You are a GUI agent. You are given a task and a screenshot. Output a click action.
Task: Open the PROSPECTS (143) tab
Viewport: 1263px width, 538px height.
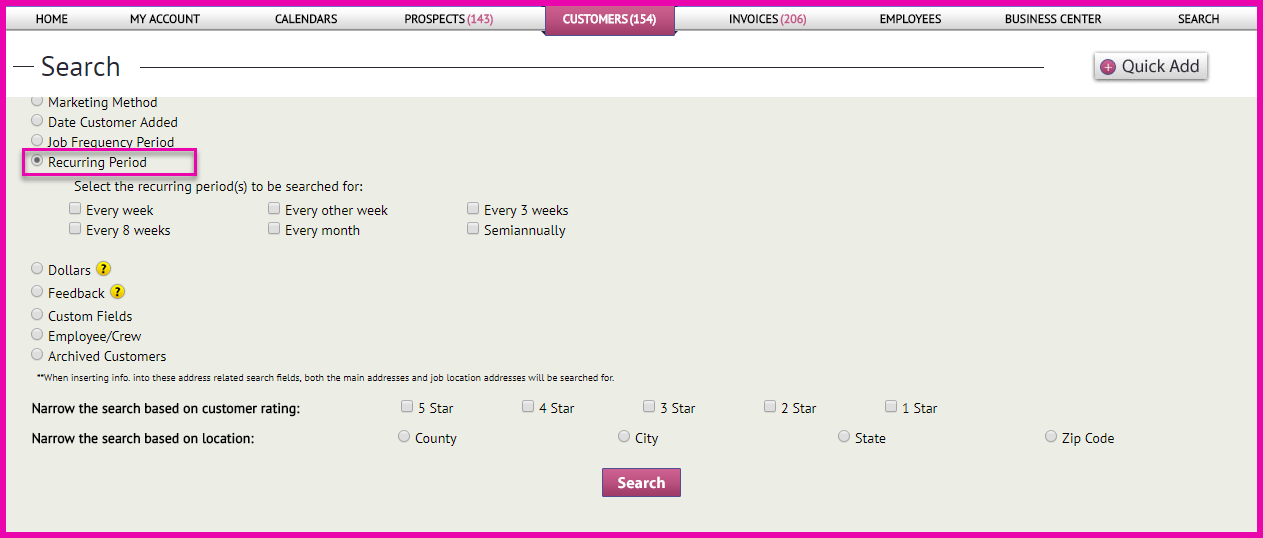click(x=448, y=19)
